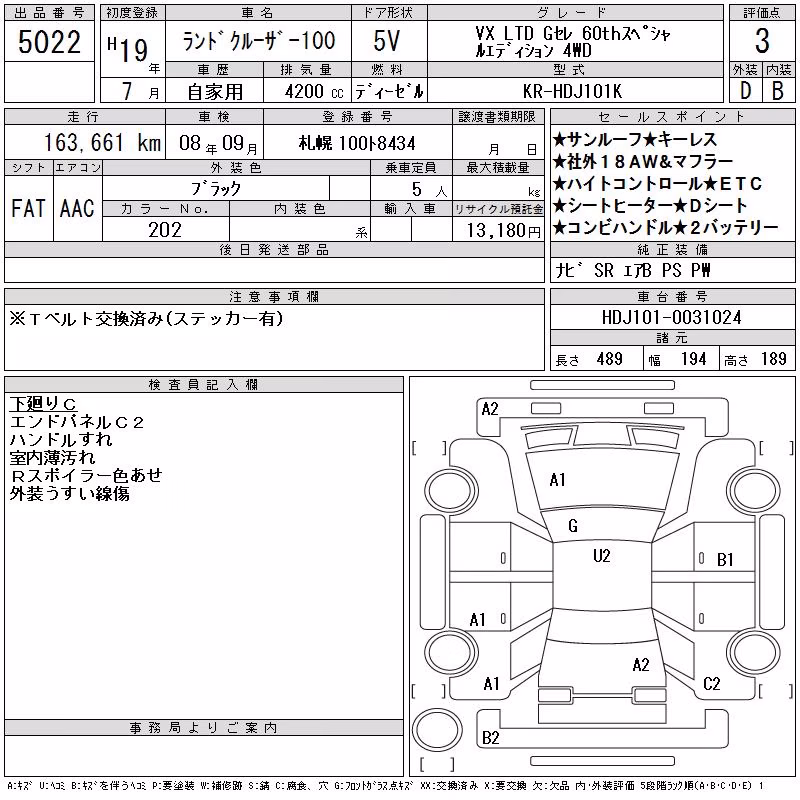This screenshot has width=800, height=800.
Task: Click the inspector note ハンドルすれ
Action: pyautogui.click(x=61, y=439)
